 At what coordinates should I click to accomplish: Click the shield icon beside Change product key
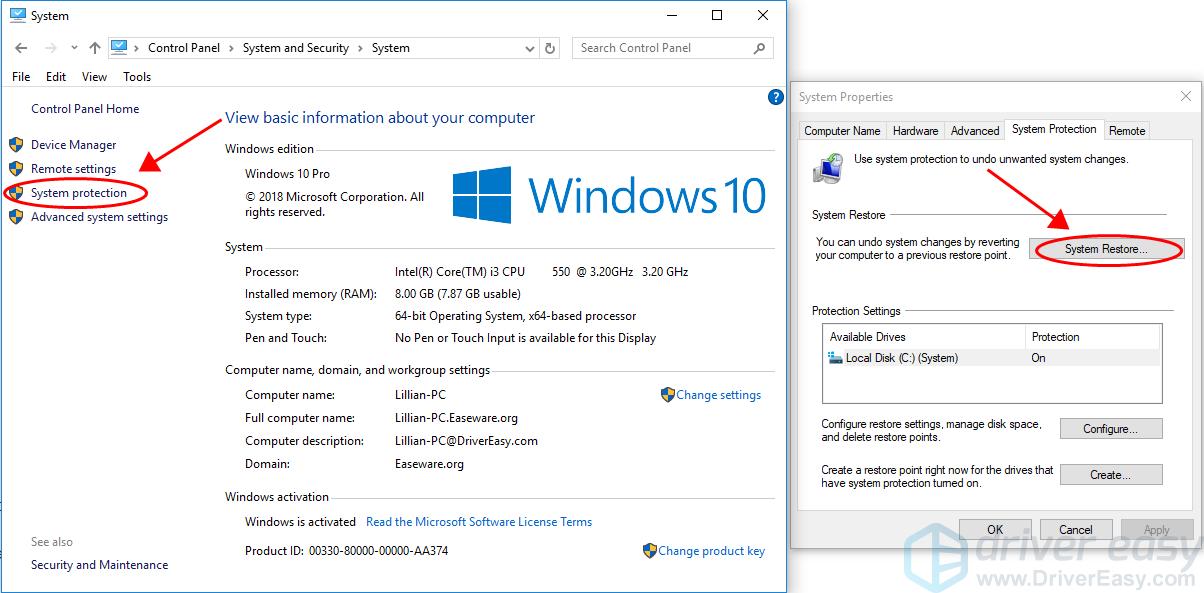(x=652, y=551)
